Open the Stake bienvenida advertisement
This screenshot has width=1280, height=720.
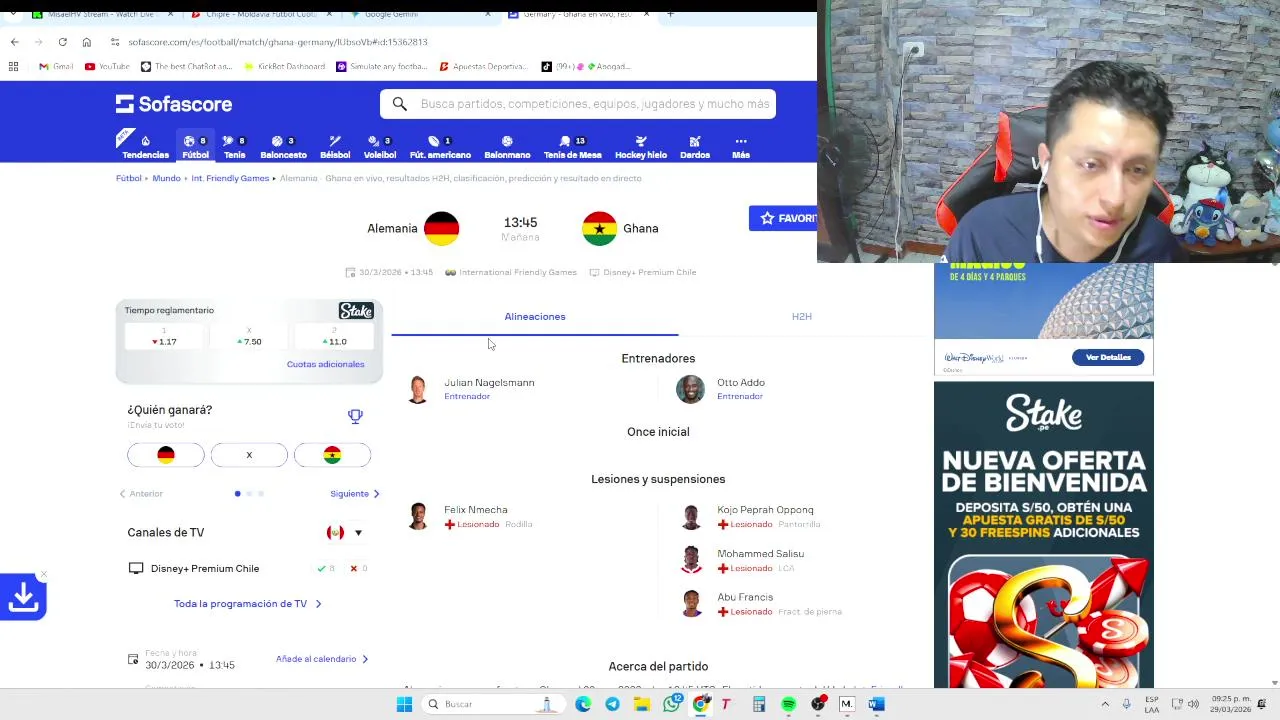1043,535
